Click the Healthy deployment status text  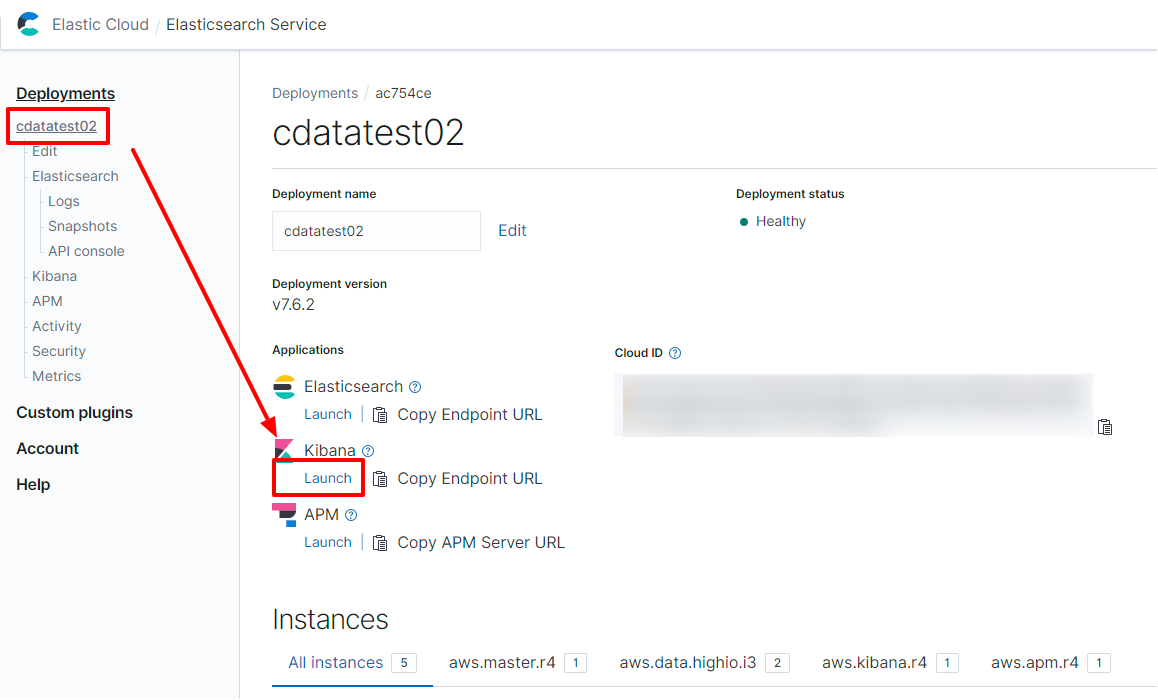point(781,222)
